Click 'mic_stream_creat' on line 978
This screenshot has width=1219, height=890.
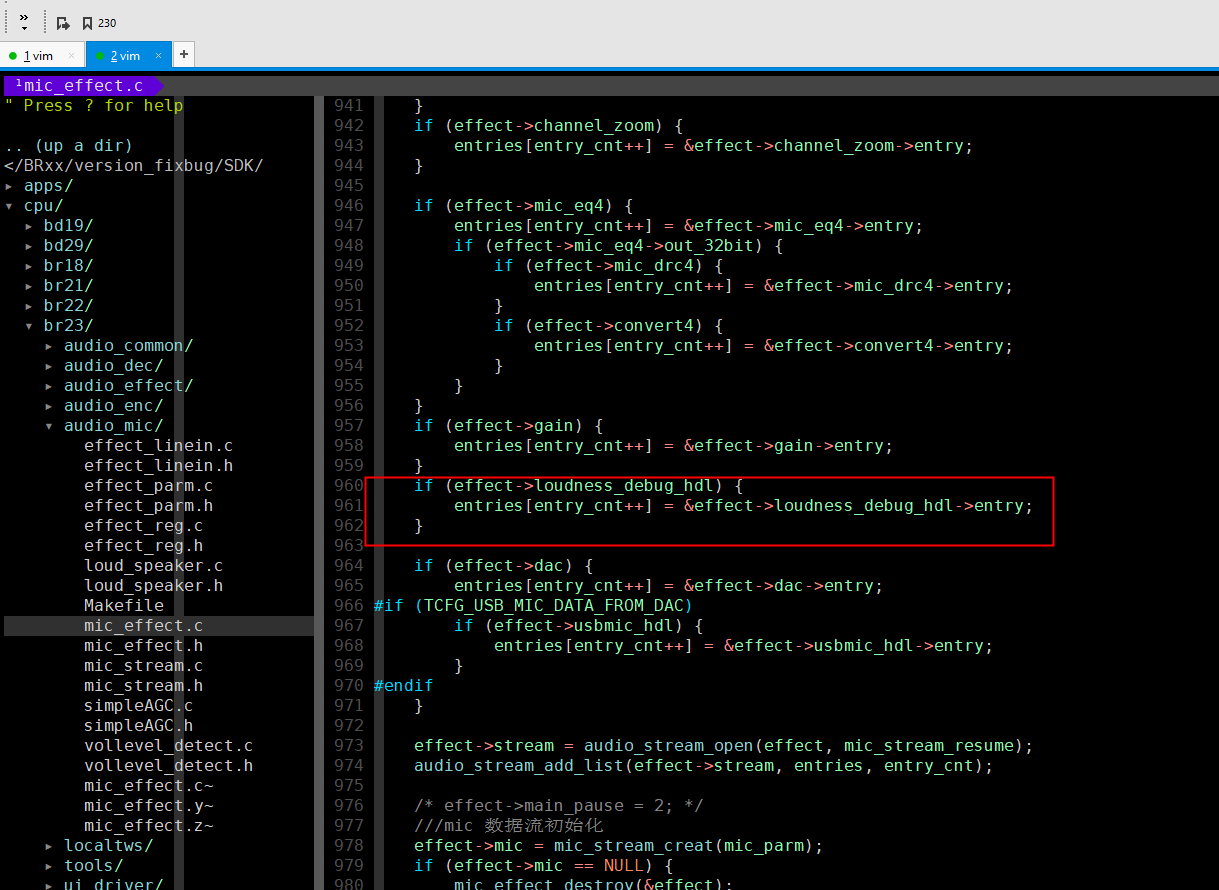[633, 846]
